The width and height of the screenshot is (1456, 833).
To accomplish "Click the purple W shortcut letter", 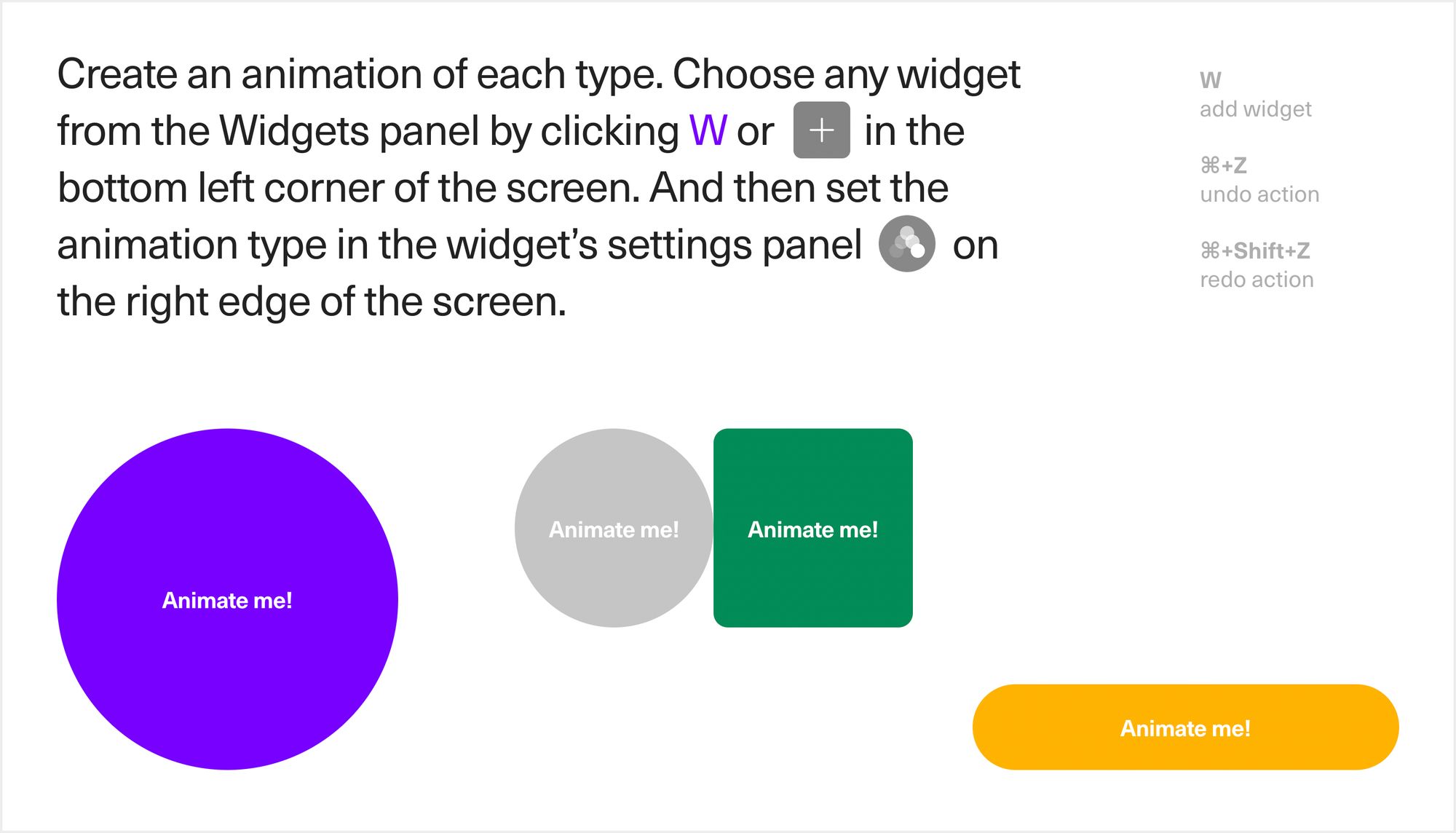I will [708, 131].
